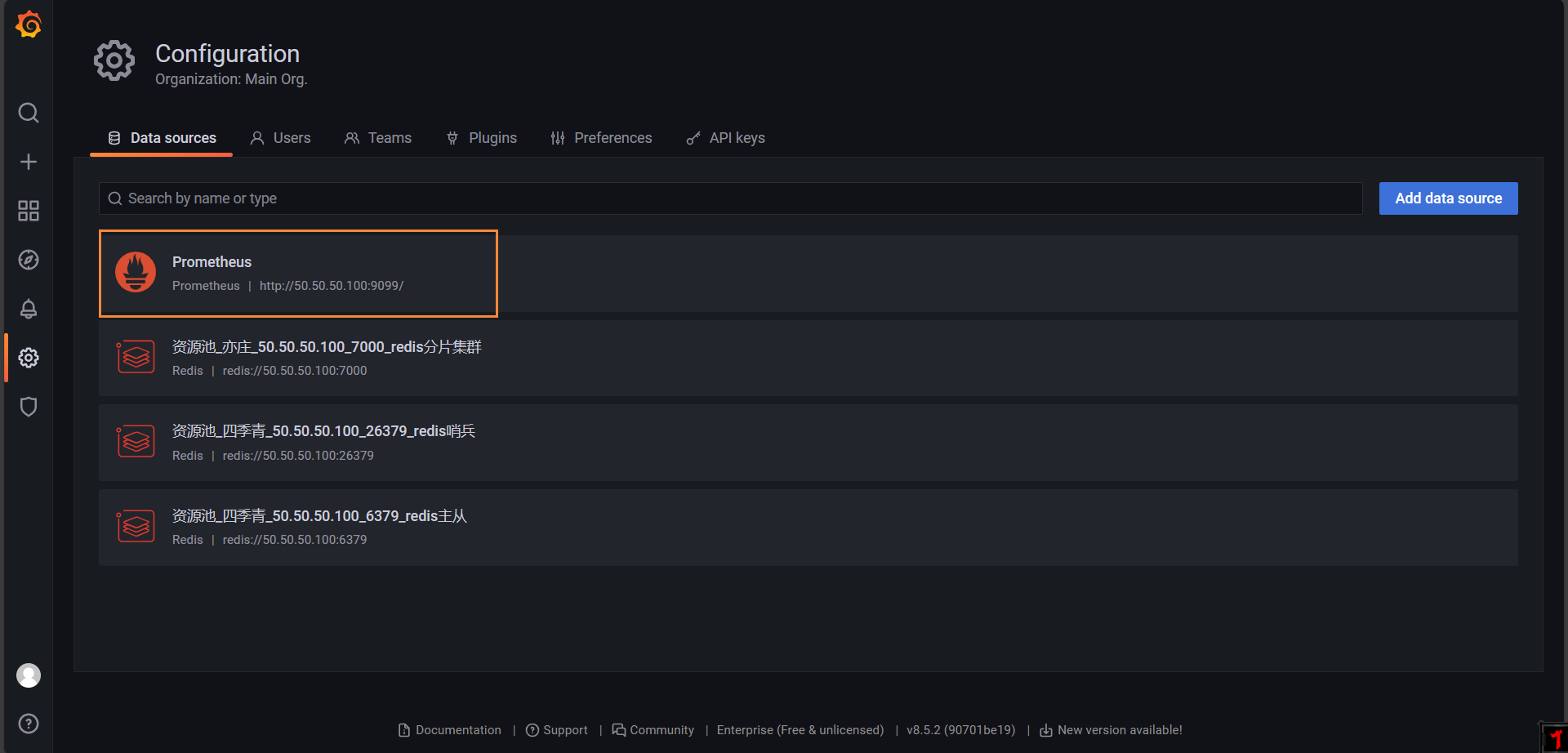This screenshot has height=753, width=1568.
Task: Click the http://50.50.50.100:9099/ URL text
Action: [332, 286]
